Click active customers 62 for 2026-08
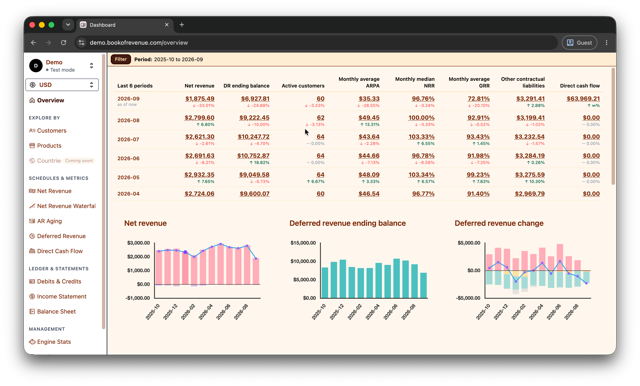Image resolution: width=640 pixels, height=386 pixels. pyautogui.click(x=320, y=118)
